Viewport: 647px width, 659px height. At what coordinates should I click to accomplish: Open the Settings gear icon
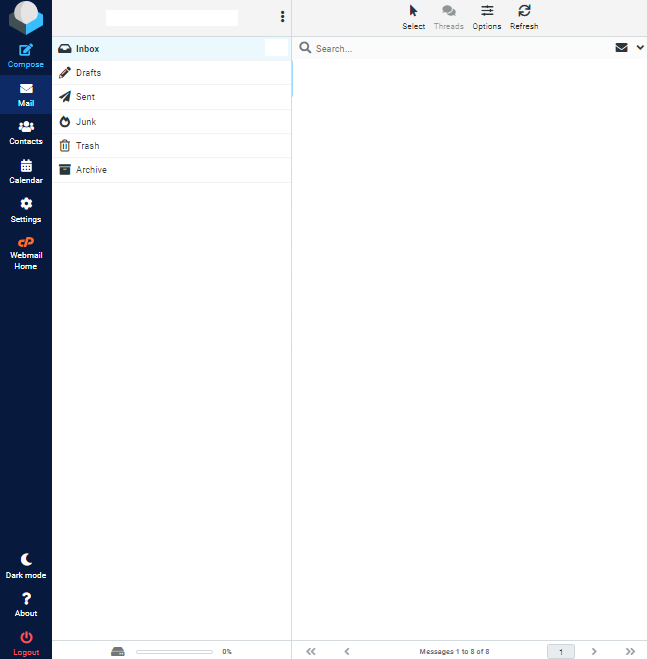(26, 204)
